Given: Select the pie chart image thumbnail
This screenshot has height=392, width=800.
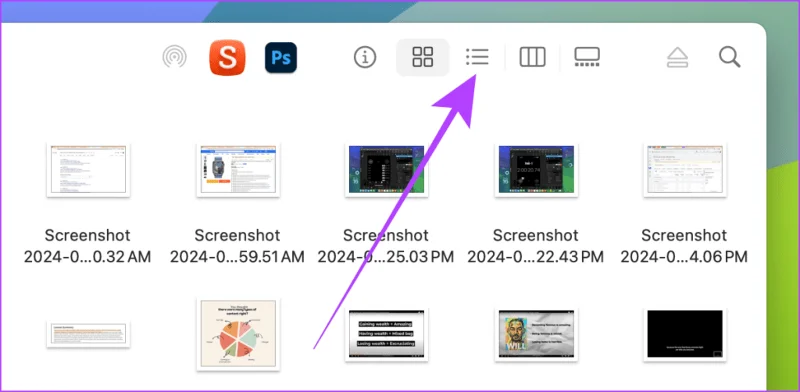Looking at the screenshot, I should (238, 334).
